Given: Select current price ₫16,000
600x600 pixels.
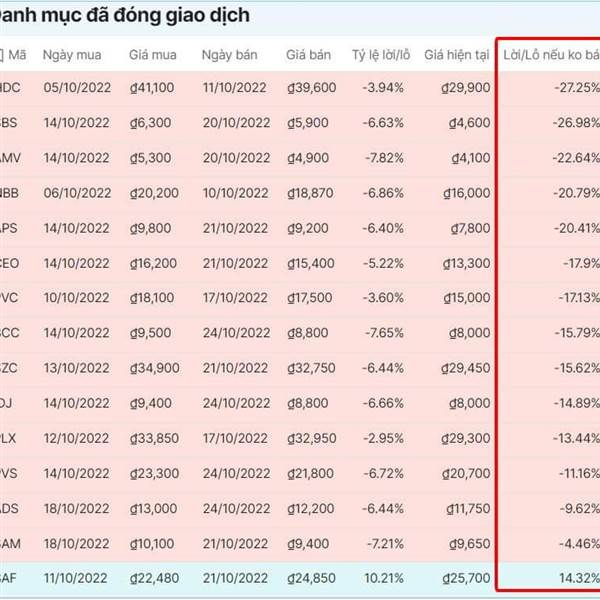Looking at the screenshot, I should coord(466,193).
